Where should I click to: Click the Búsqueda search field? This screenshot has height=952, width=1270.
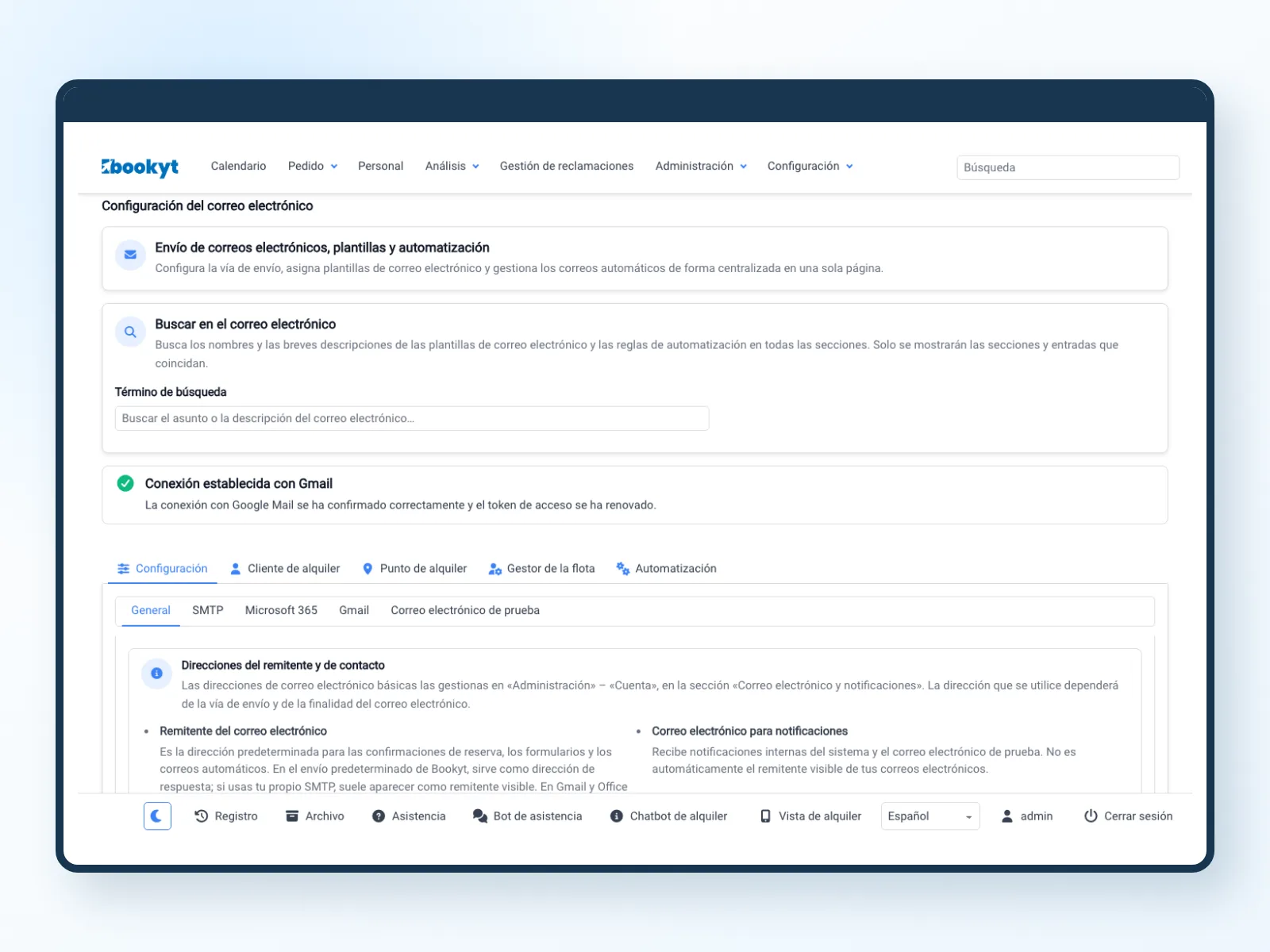[x=1068, y=167]
